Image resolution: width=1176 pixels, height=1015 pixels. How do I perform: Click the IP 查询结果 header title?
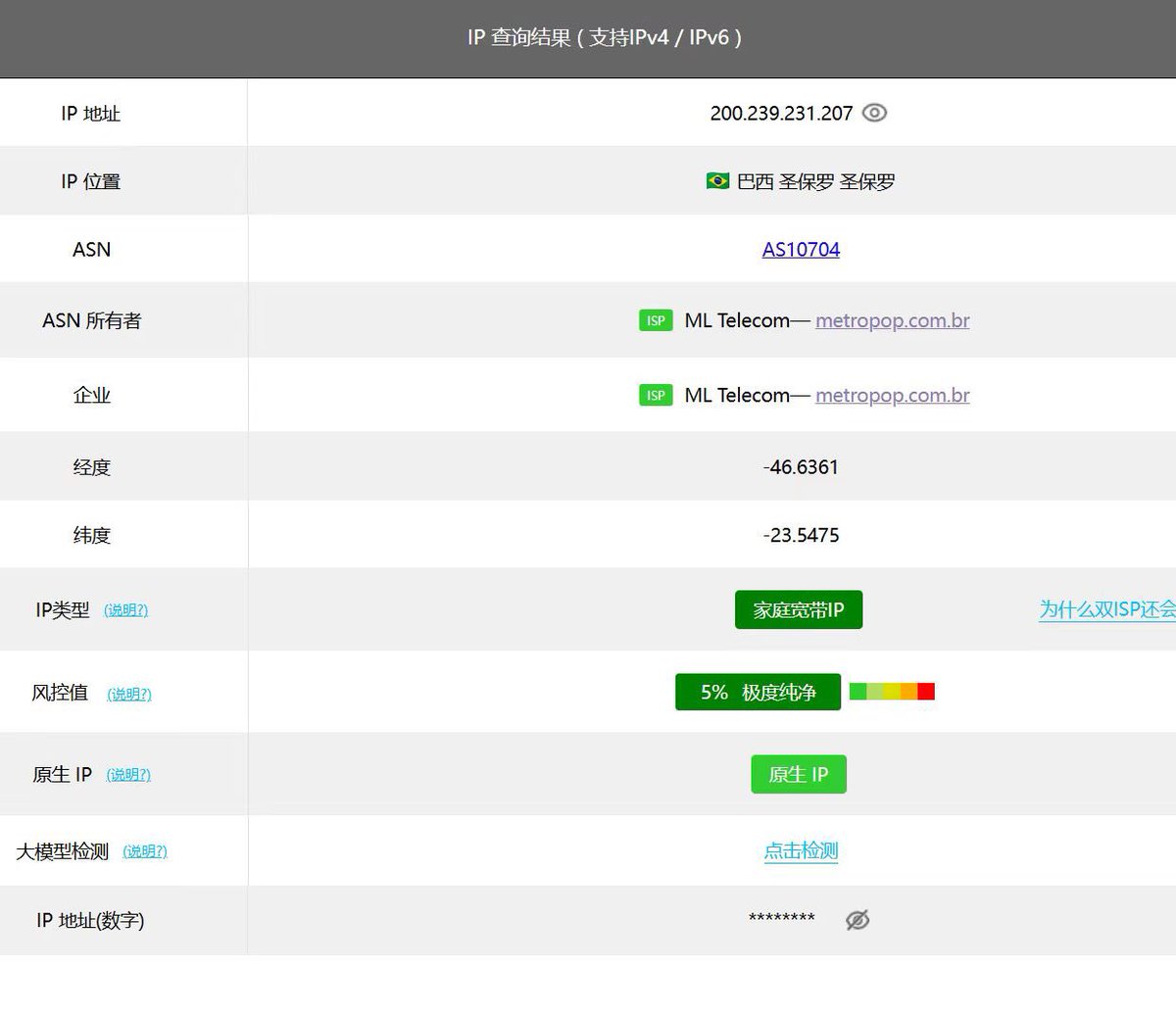click(605, 38)
